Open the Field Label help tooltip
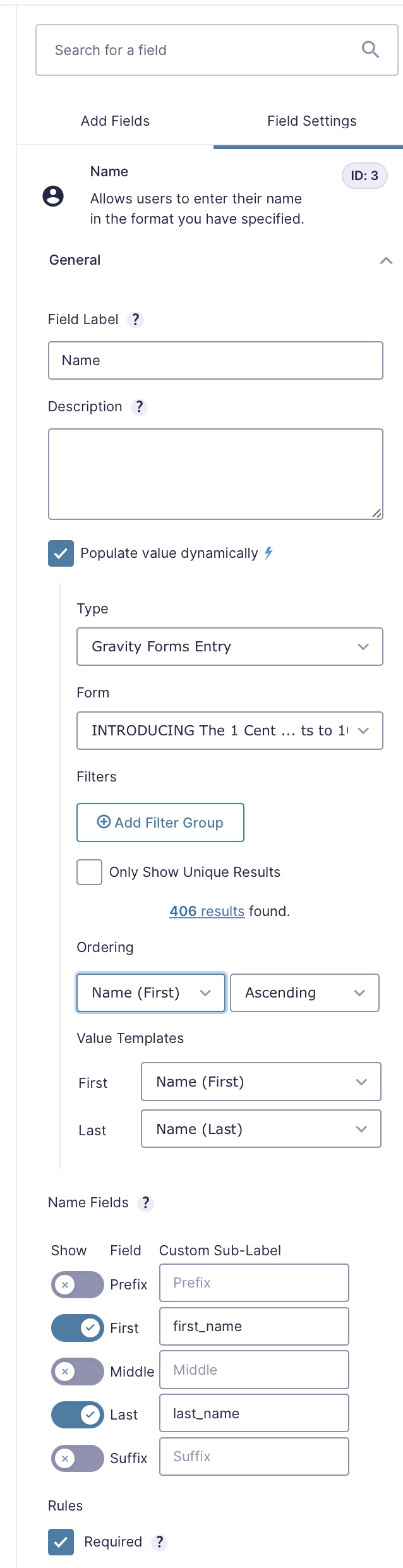Viewport: 403px width, 1568px height. pos(135,320)
